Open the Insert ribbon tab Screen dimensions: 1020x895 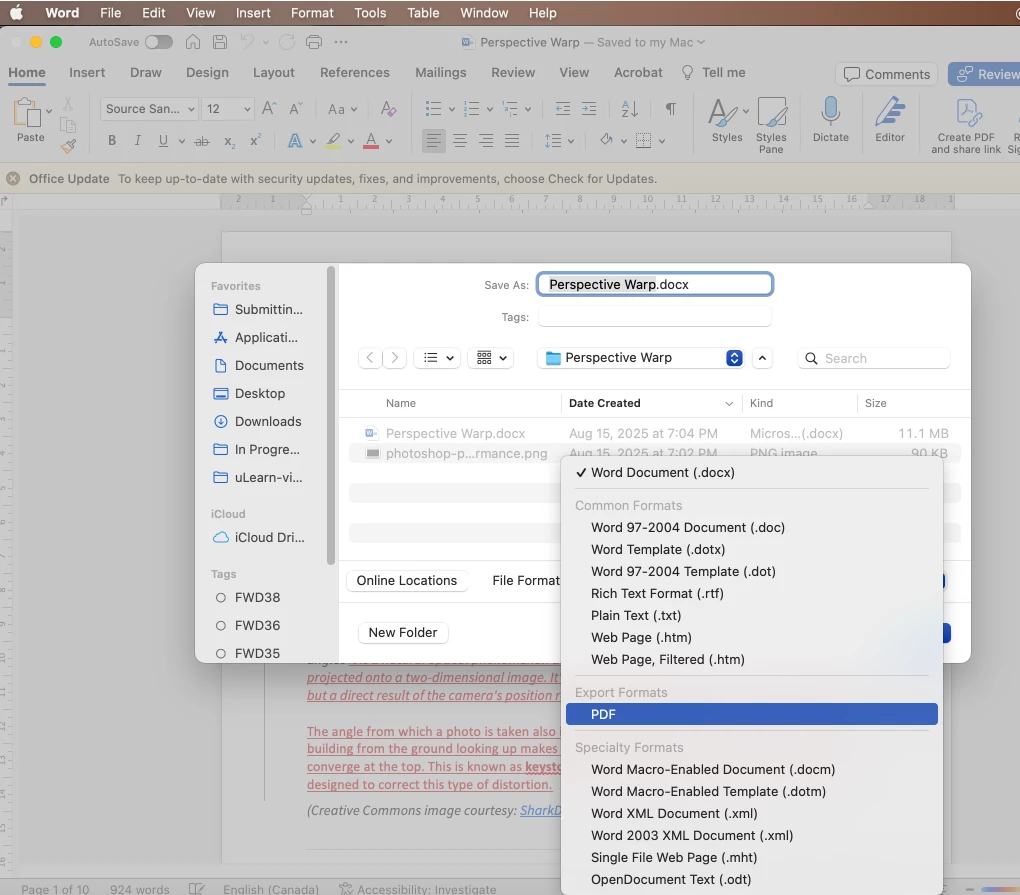coord(87,72)
